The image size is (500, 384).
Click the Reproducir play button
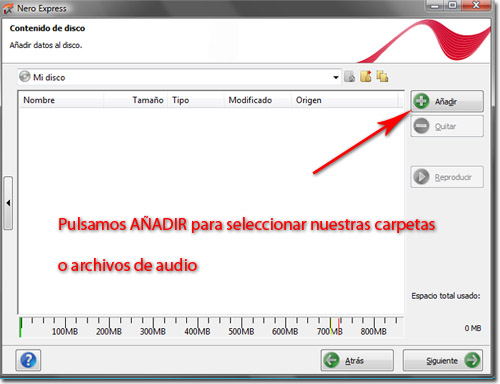(447, 177)
